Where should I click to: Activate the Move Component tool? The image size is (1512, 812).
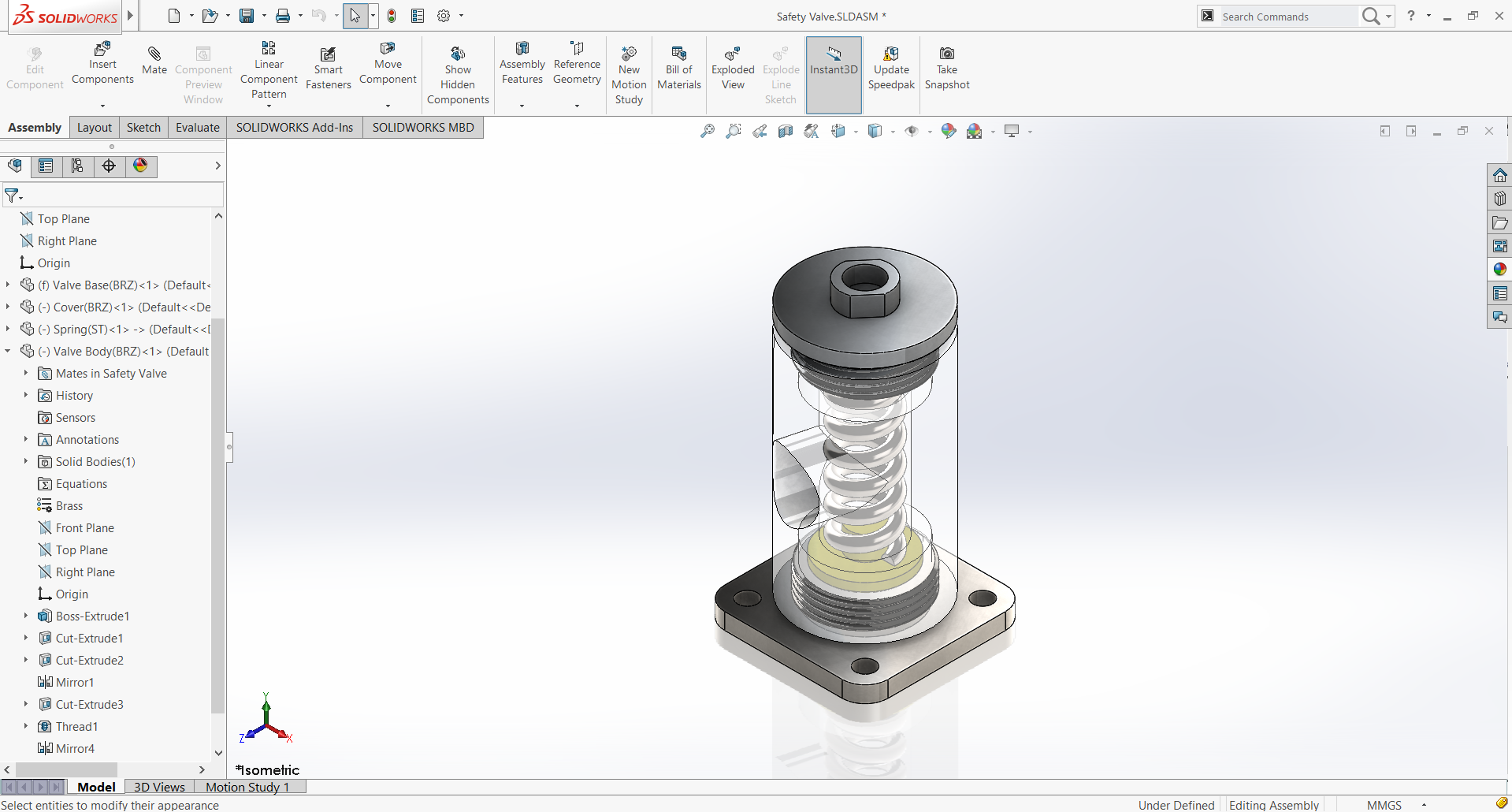pyautogui.click(x=388, y=64)
